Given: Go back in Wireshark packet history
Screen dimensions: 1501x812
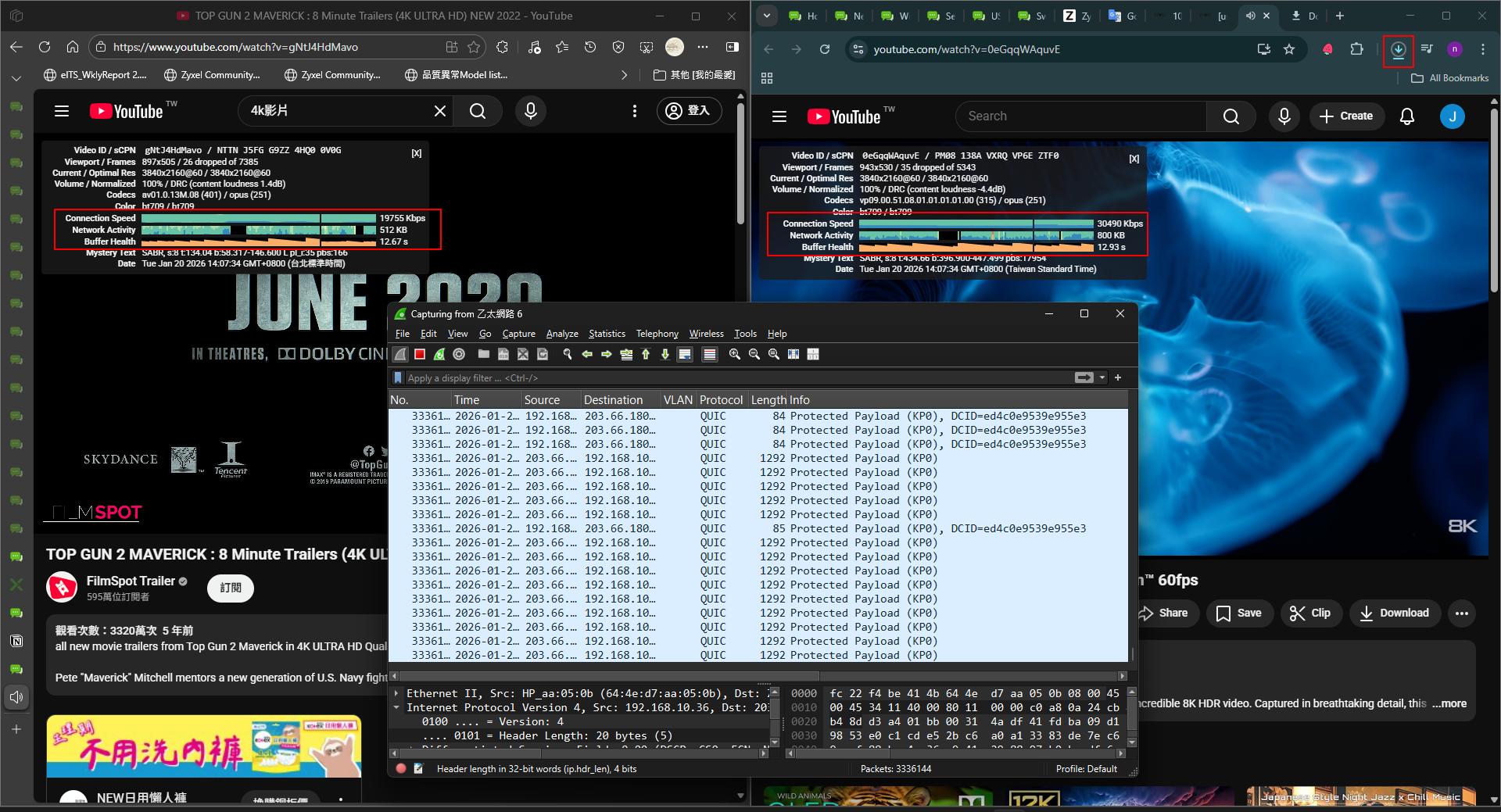Looking at the screenshot, I should tap(587, 354).
